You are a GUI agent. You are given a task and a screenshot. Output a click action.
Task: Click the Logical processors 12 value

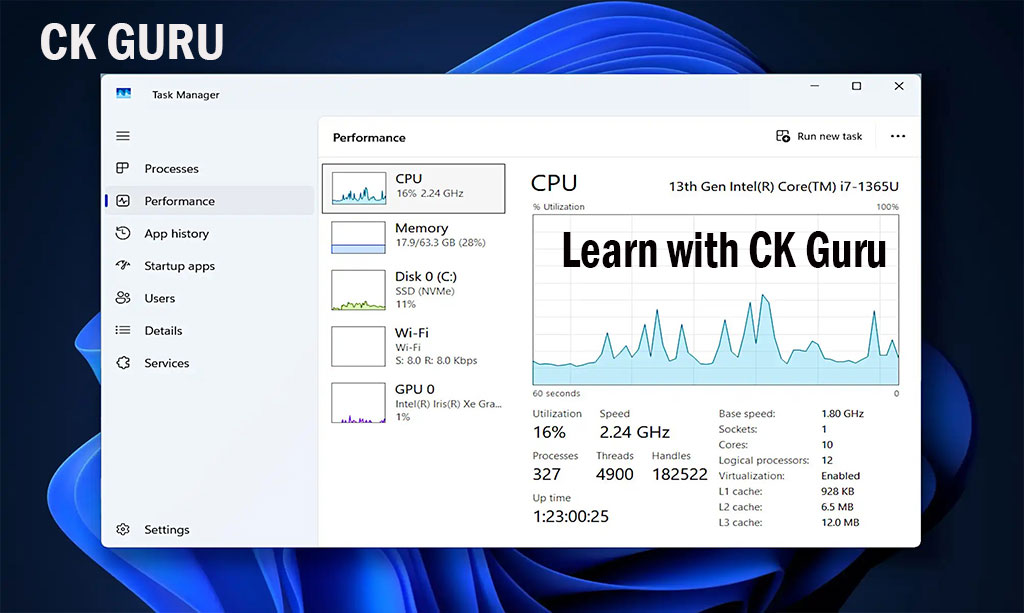pos(827,460)
